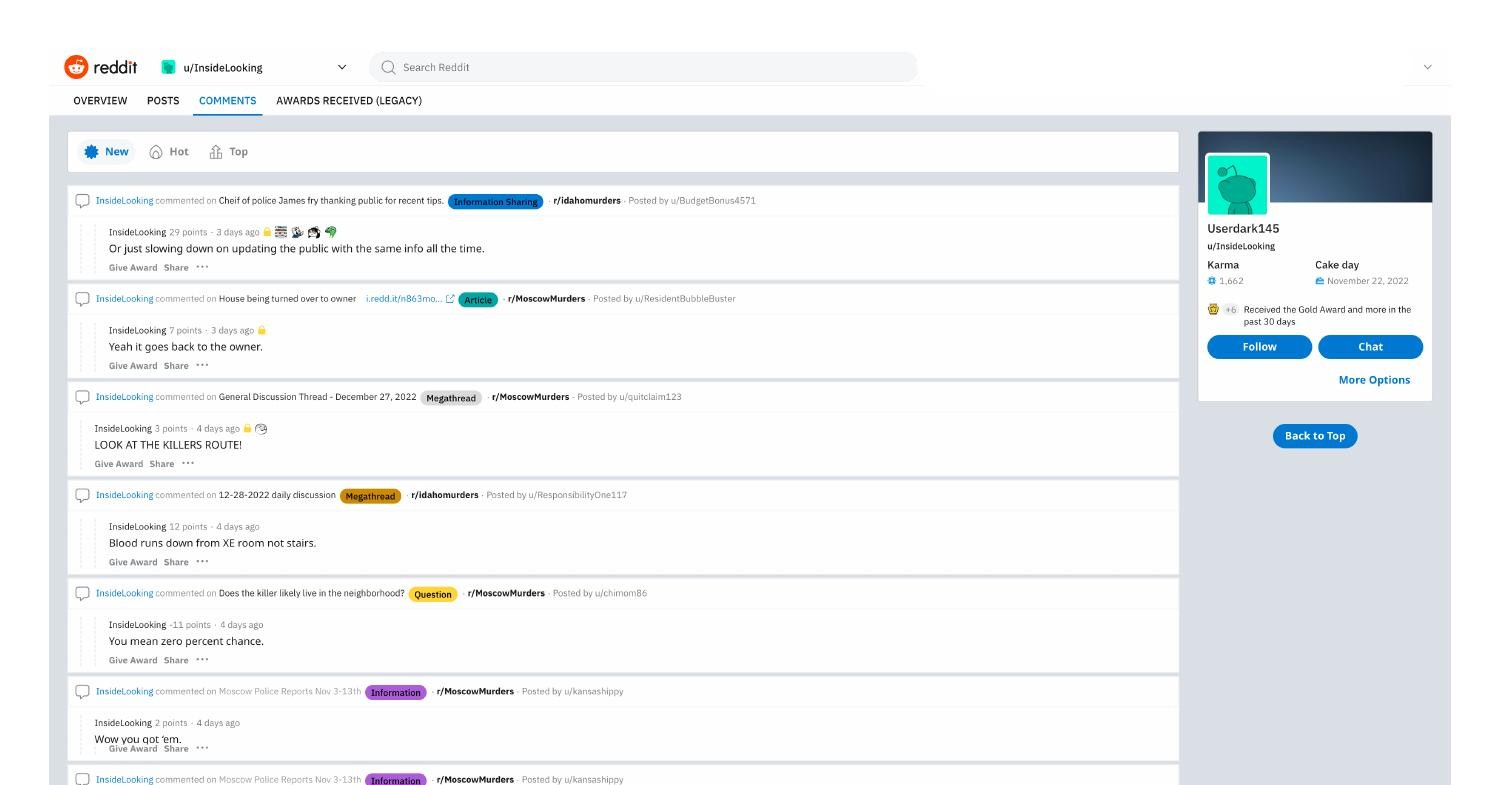Click comment icon on Chief of police post
This screenshot has width=1500, height=785.
click(x=83, y=200)
